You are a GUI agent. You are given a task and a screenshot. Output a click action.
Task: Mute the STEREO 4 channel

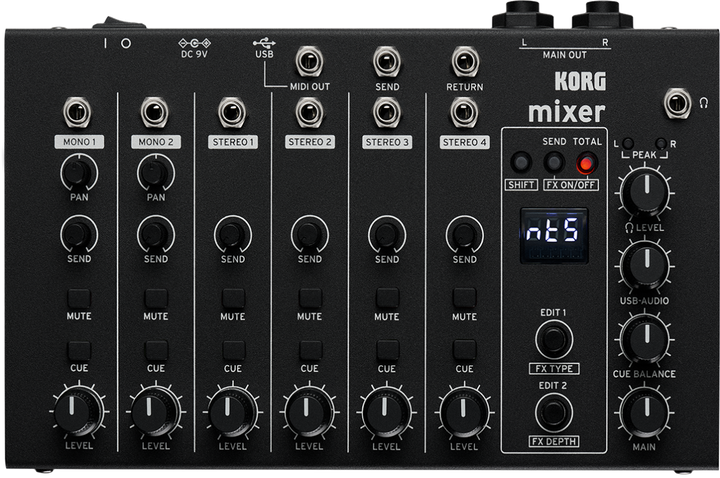[x=465, y=298]
